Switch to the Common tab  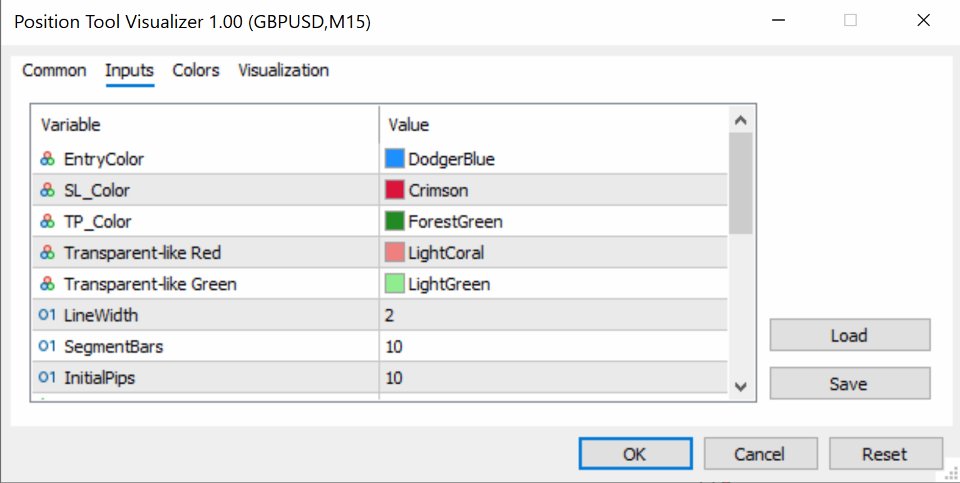[x=54, y=70]
